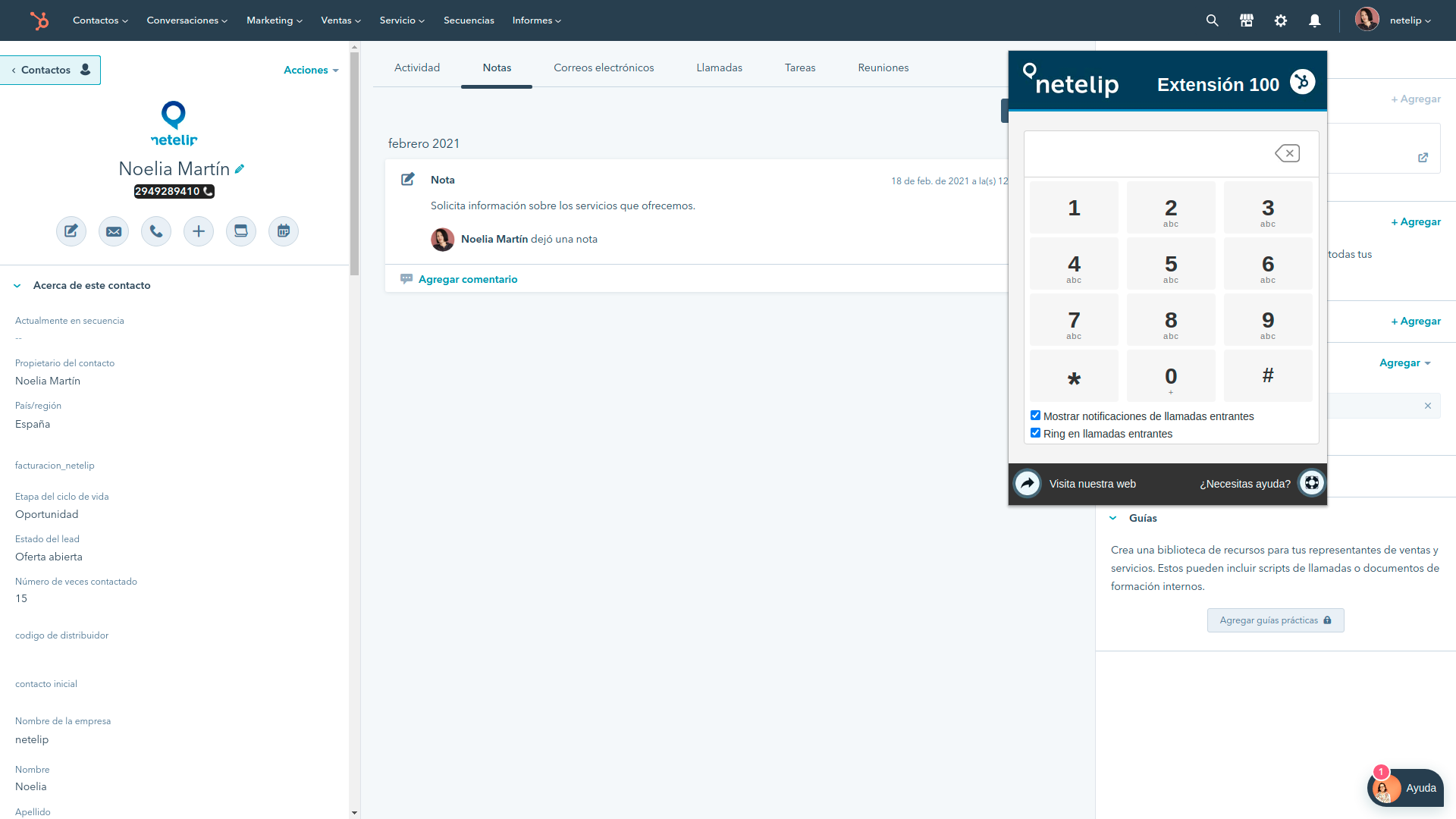Click Noelia Martín's avatar in the note
This screenshot has height=819, width=1456.
click(x=443, y=240)
